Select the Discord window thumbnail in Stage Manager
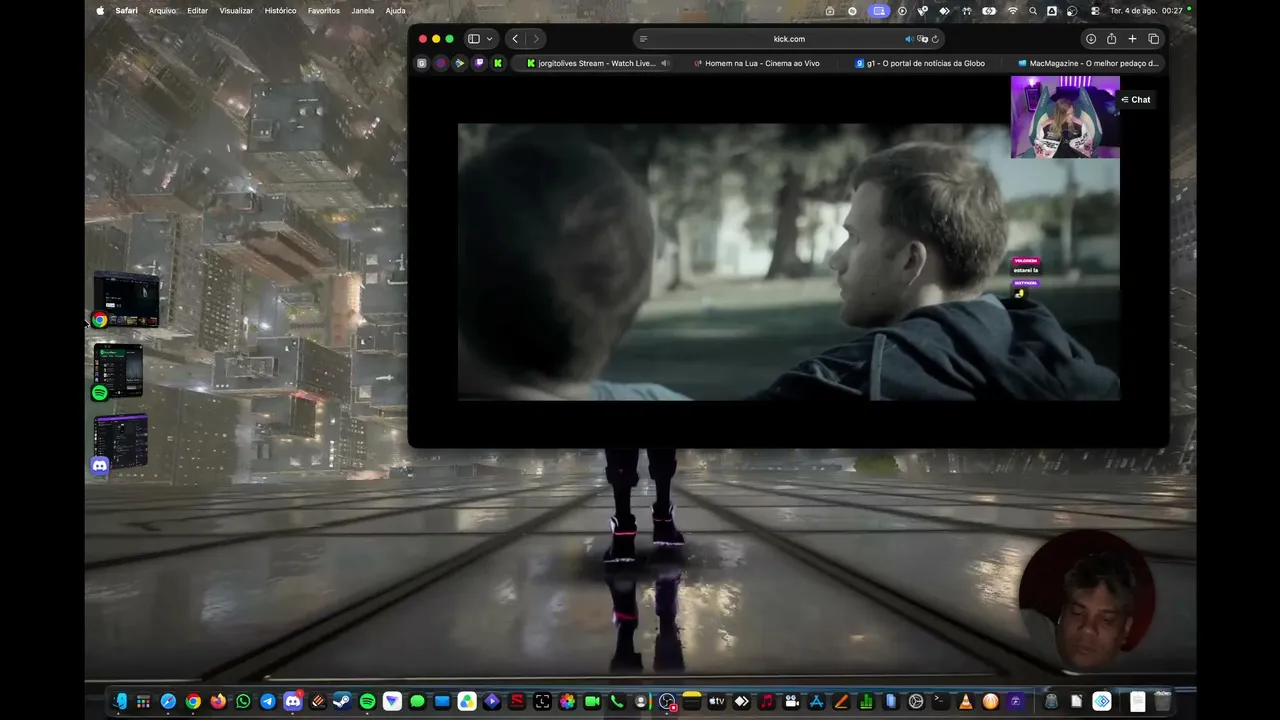The width and height of the screenshot is (1280, 720). [120, 443]
